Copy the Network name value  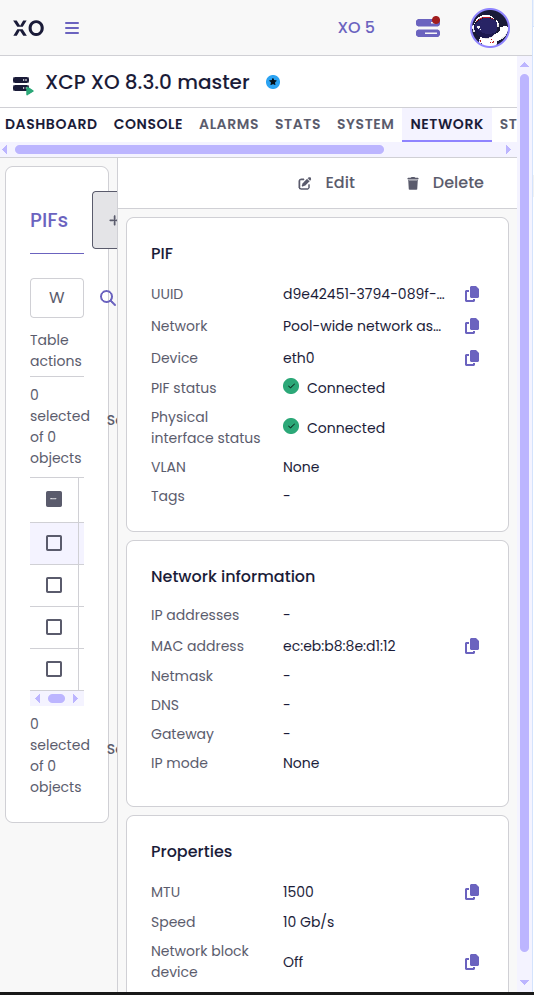click(x=472, y=326)
